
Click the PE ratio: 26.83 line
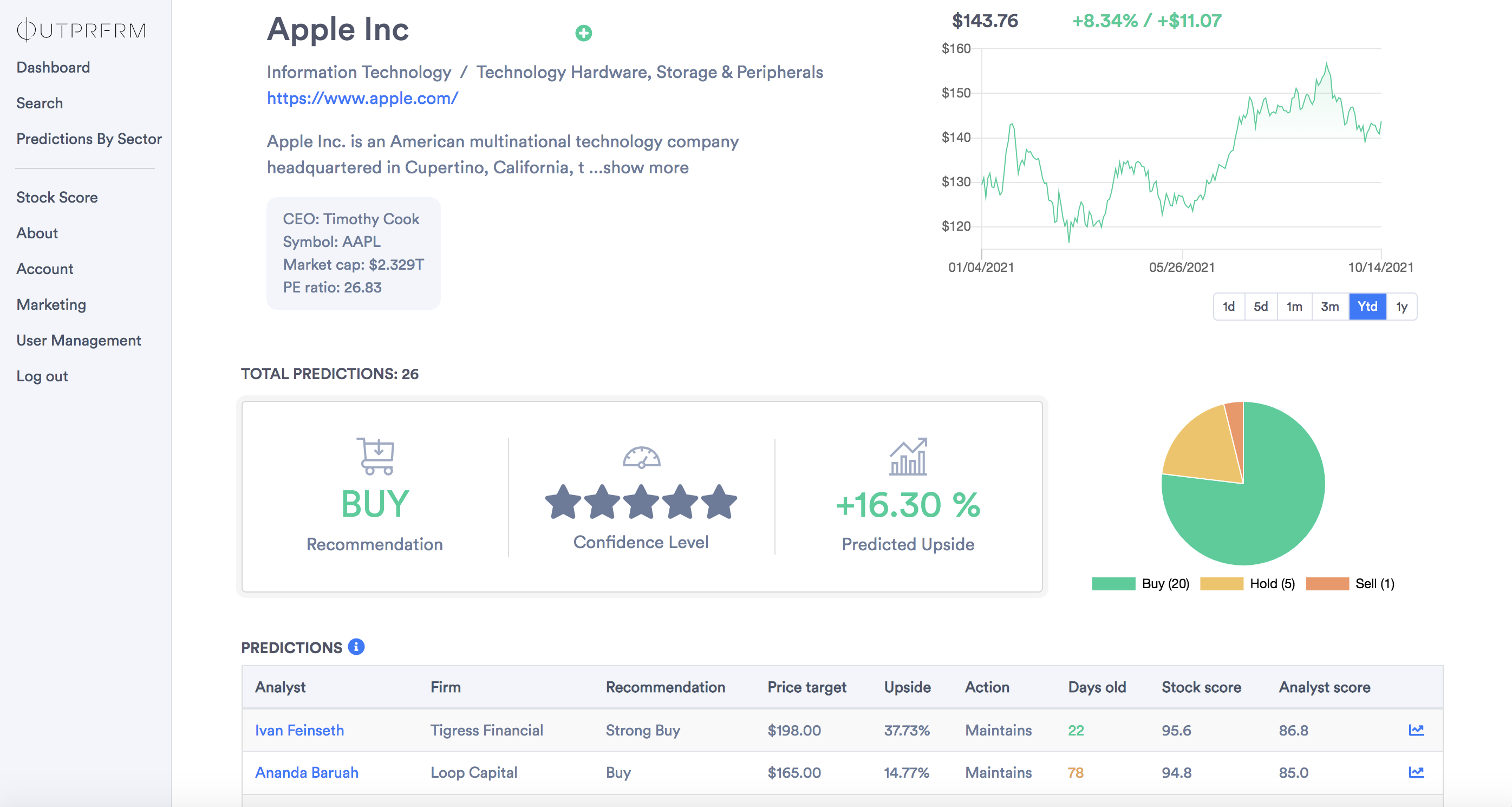(x=332, y=288)
